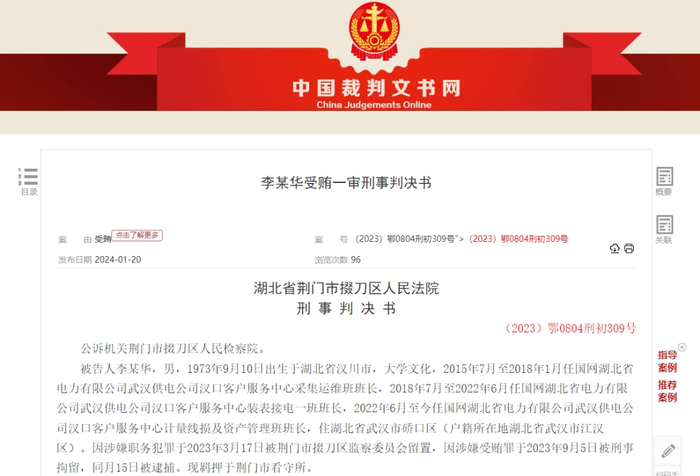Viewport: 700px width, 476px height.
Task: Click the 中国裁判文书网 site title
Action: click(x=376, y=88)
